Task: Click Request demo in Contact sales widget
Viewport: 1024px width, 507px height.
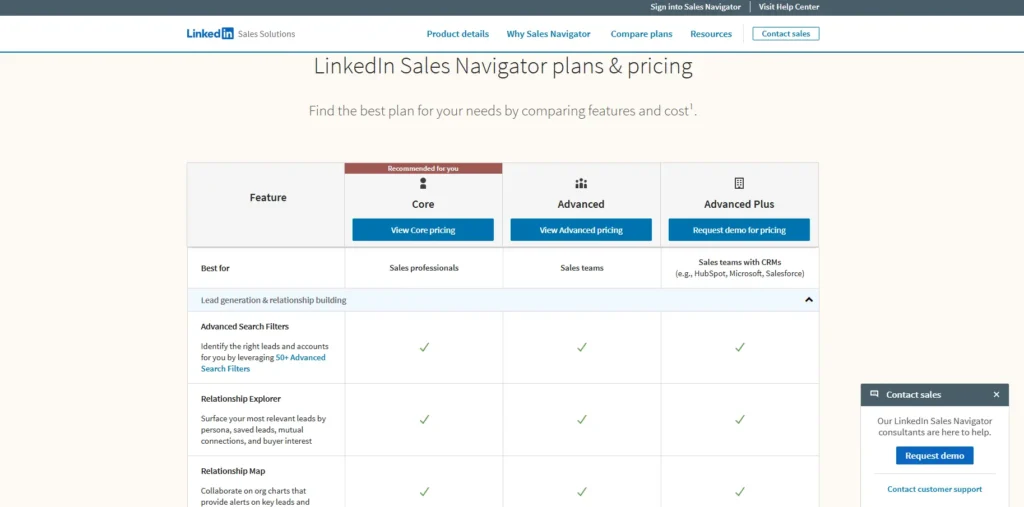Action: (x=935, y=456)
